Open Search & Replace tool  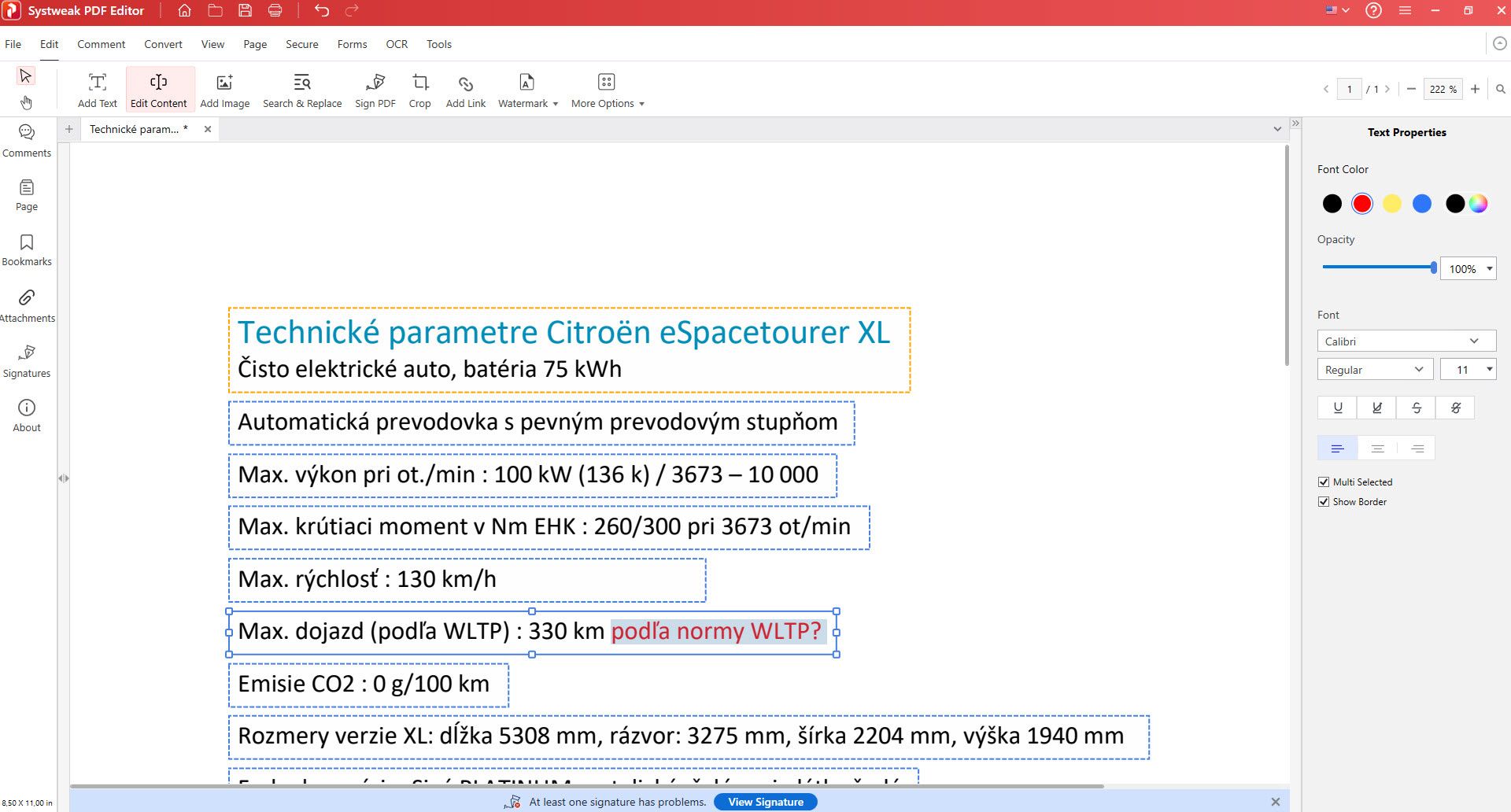pyautogui.click(x=302, y=90)
